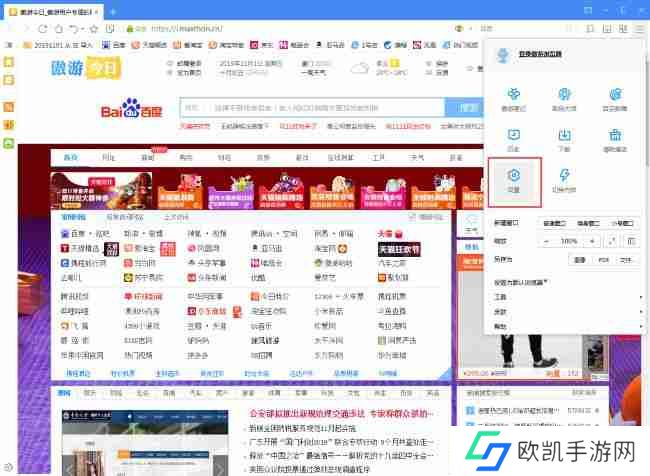Switch to the 工具 navigation tab
This screenshot has width=650, height=476.
[378, 158]
